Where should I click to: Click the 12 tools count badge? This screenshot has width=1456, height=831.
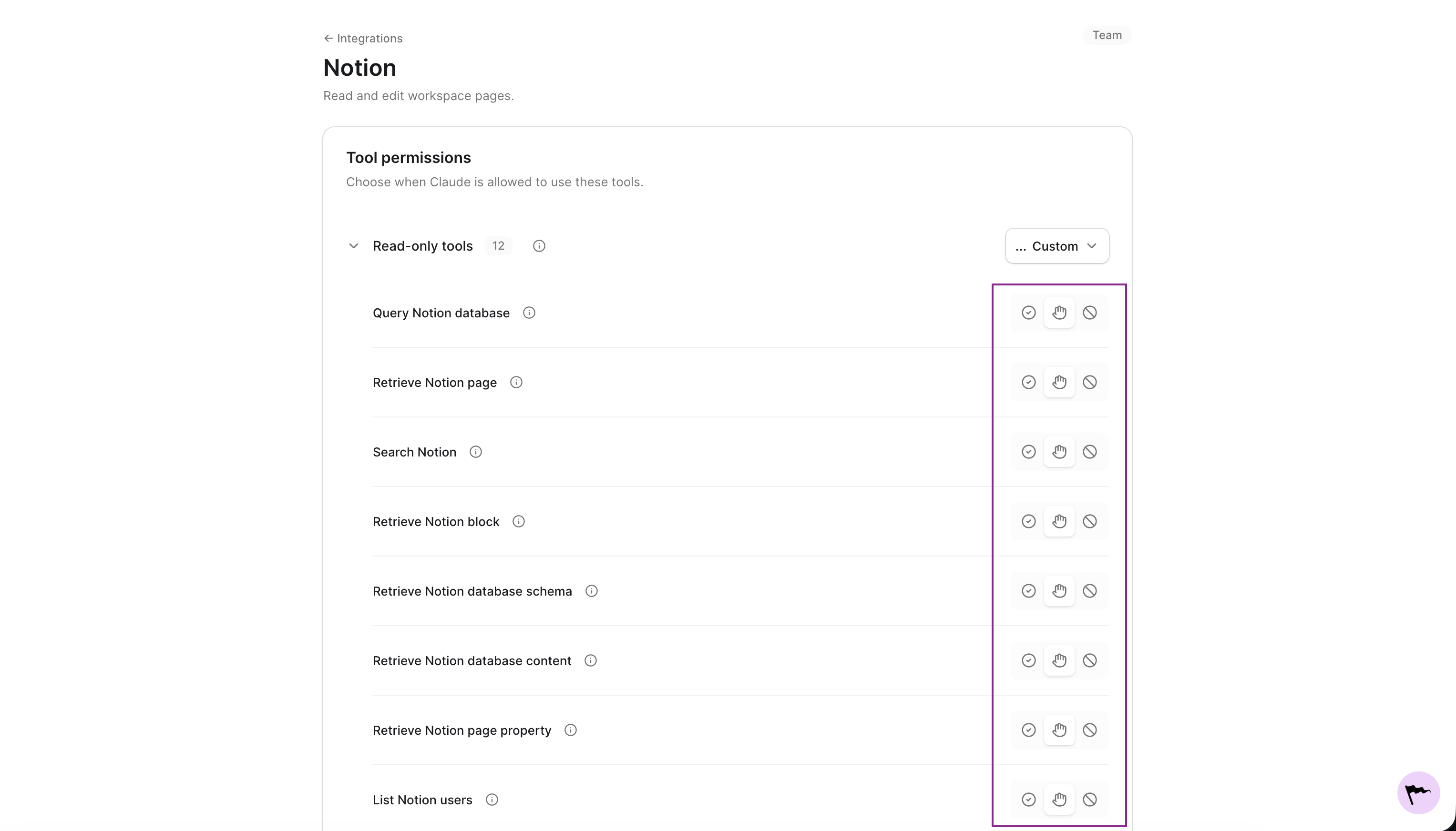(499, 246)
